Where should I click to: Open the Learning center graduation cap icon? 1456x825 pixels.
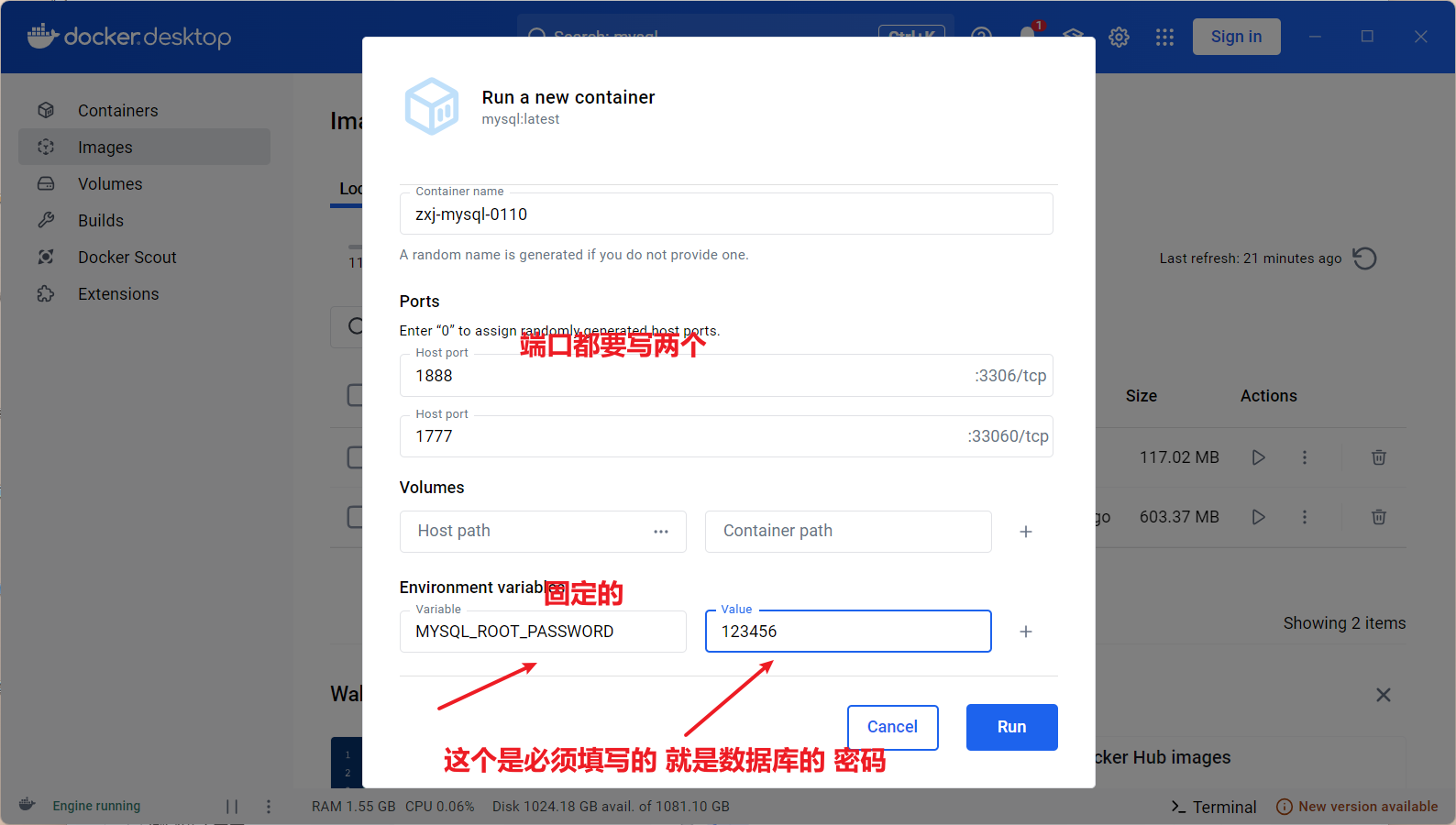(1073, 34)
